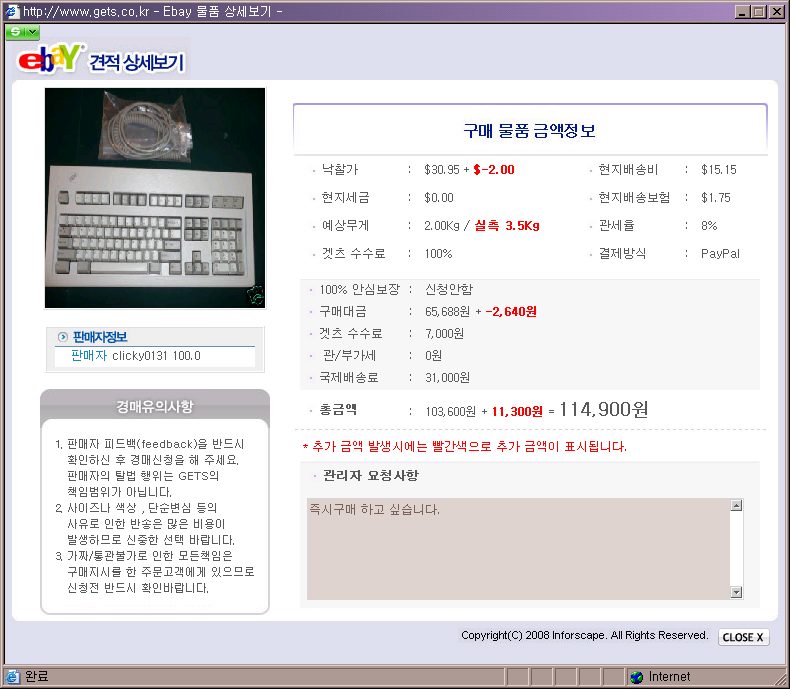Click inside the 관리자 요청사항 text area
Image resolution: width=790 pixels, height=689 pixels.
pos(518,549)
